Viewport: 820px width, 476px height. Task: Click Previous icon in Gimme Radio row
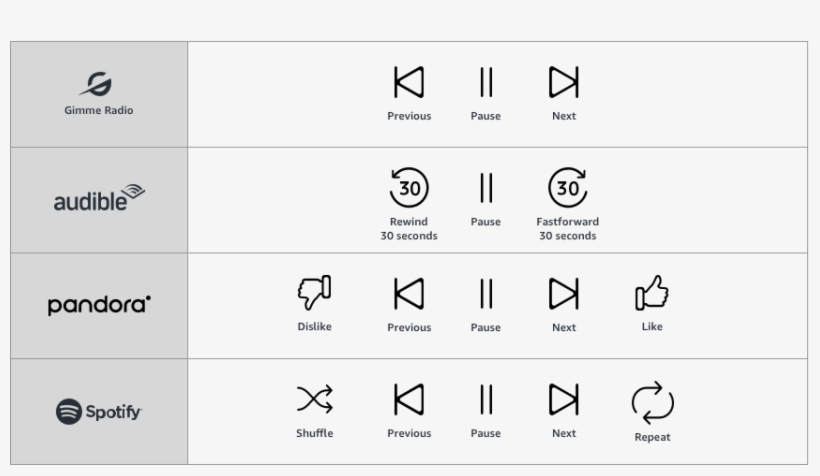point(408,82)
